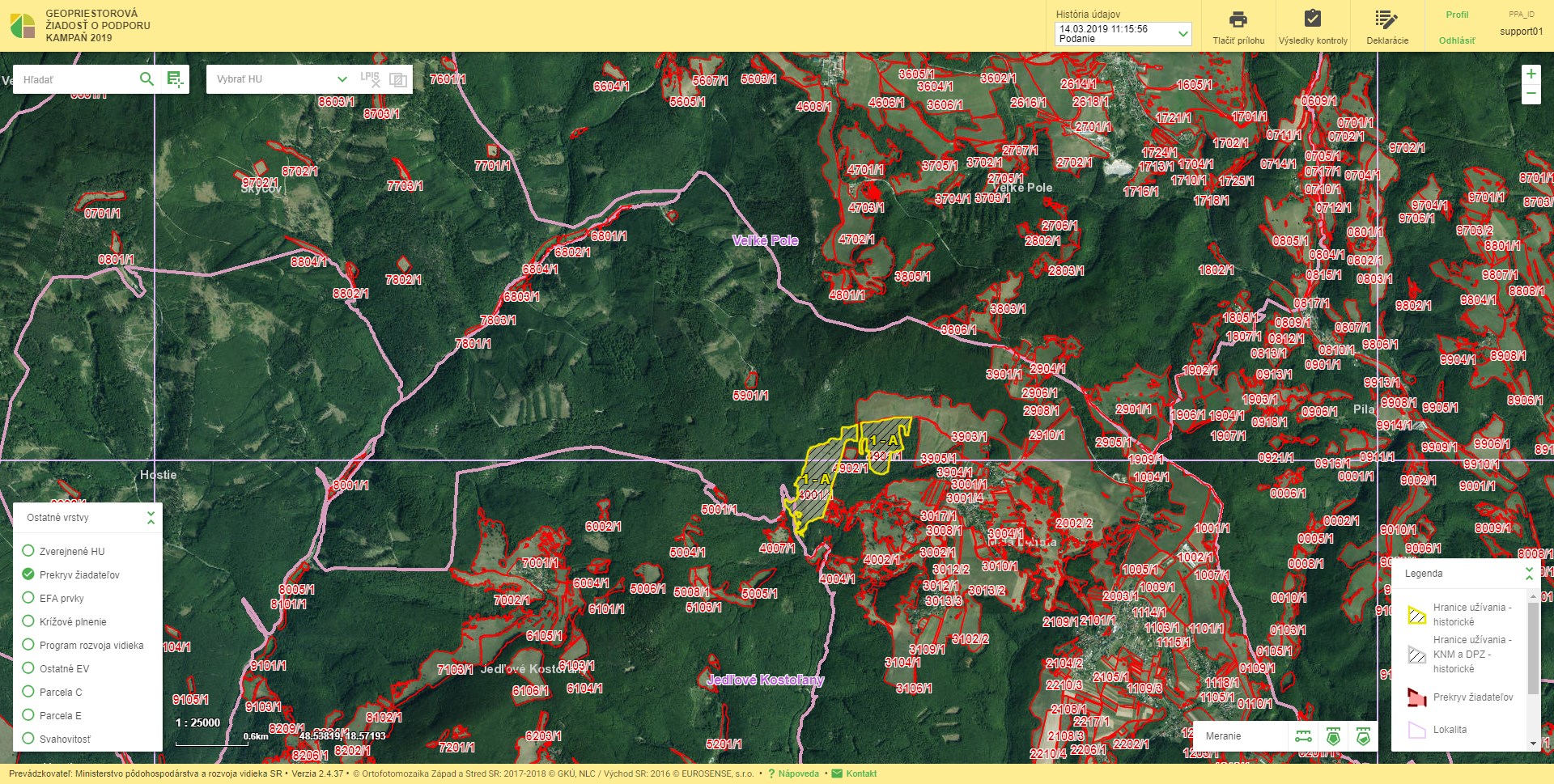Click the Tlačiť prílohu label
Image resolution: width=1554 pixels, height=784 pixels.
1238,40
